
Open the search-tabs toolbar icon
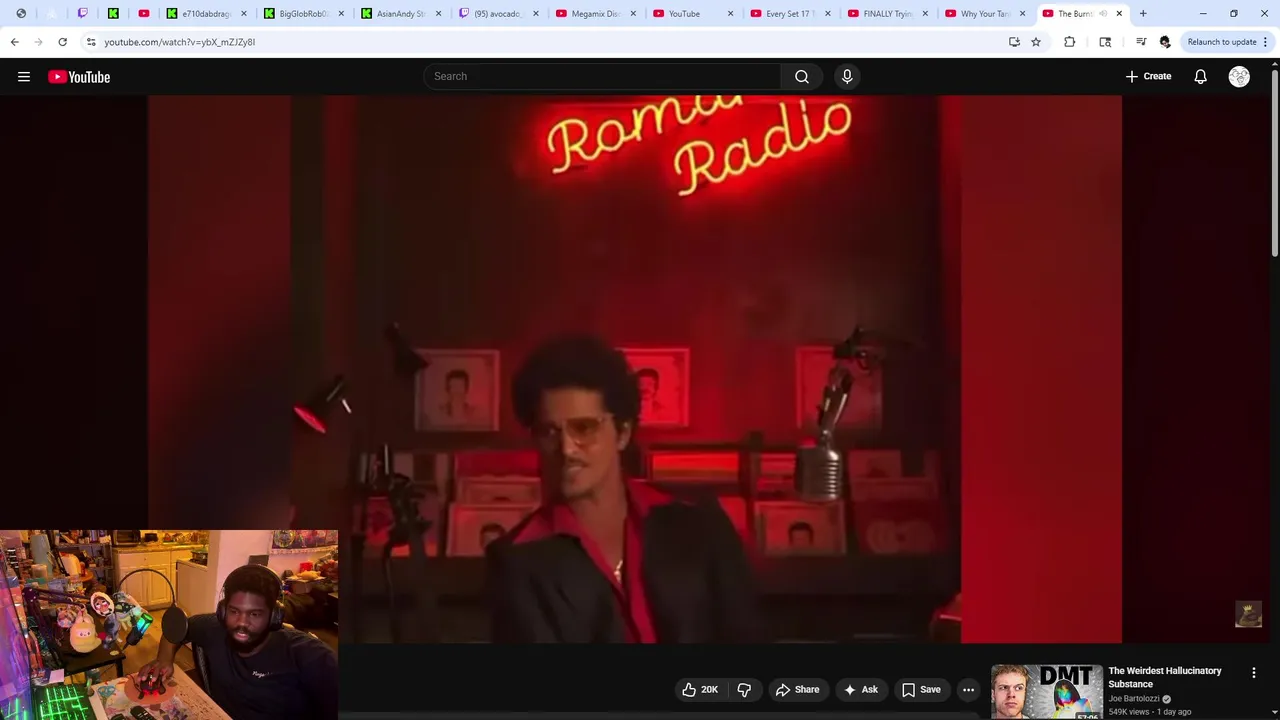1105,42
